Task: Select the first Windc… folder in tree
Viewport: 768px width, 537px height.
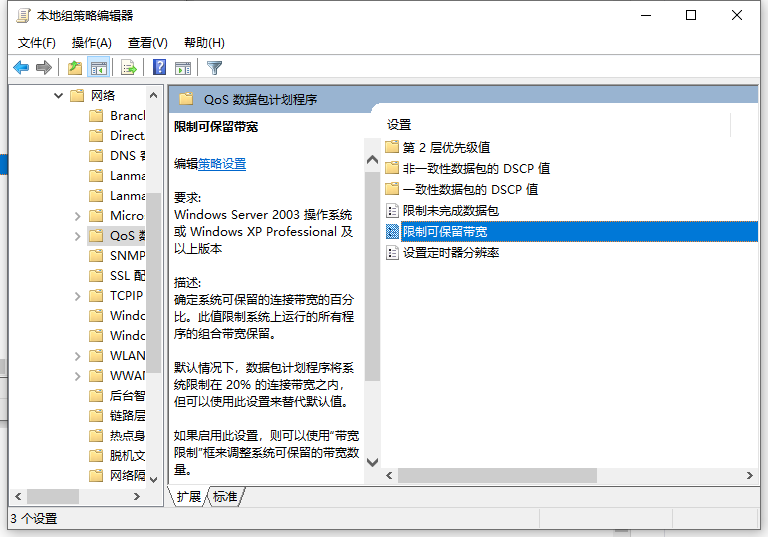Action: coord(117,316)
